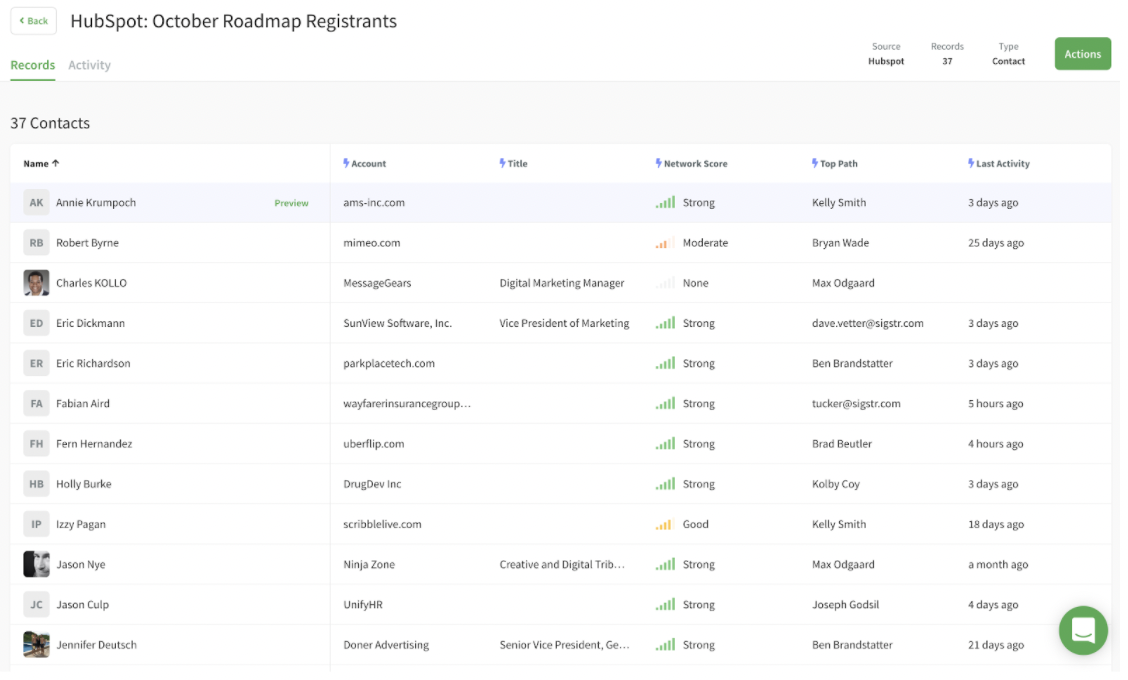1128x680 pixels.
Task: Click lightning bolt icon beside Network Score header
Action: [658, 163]
